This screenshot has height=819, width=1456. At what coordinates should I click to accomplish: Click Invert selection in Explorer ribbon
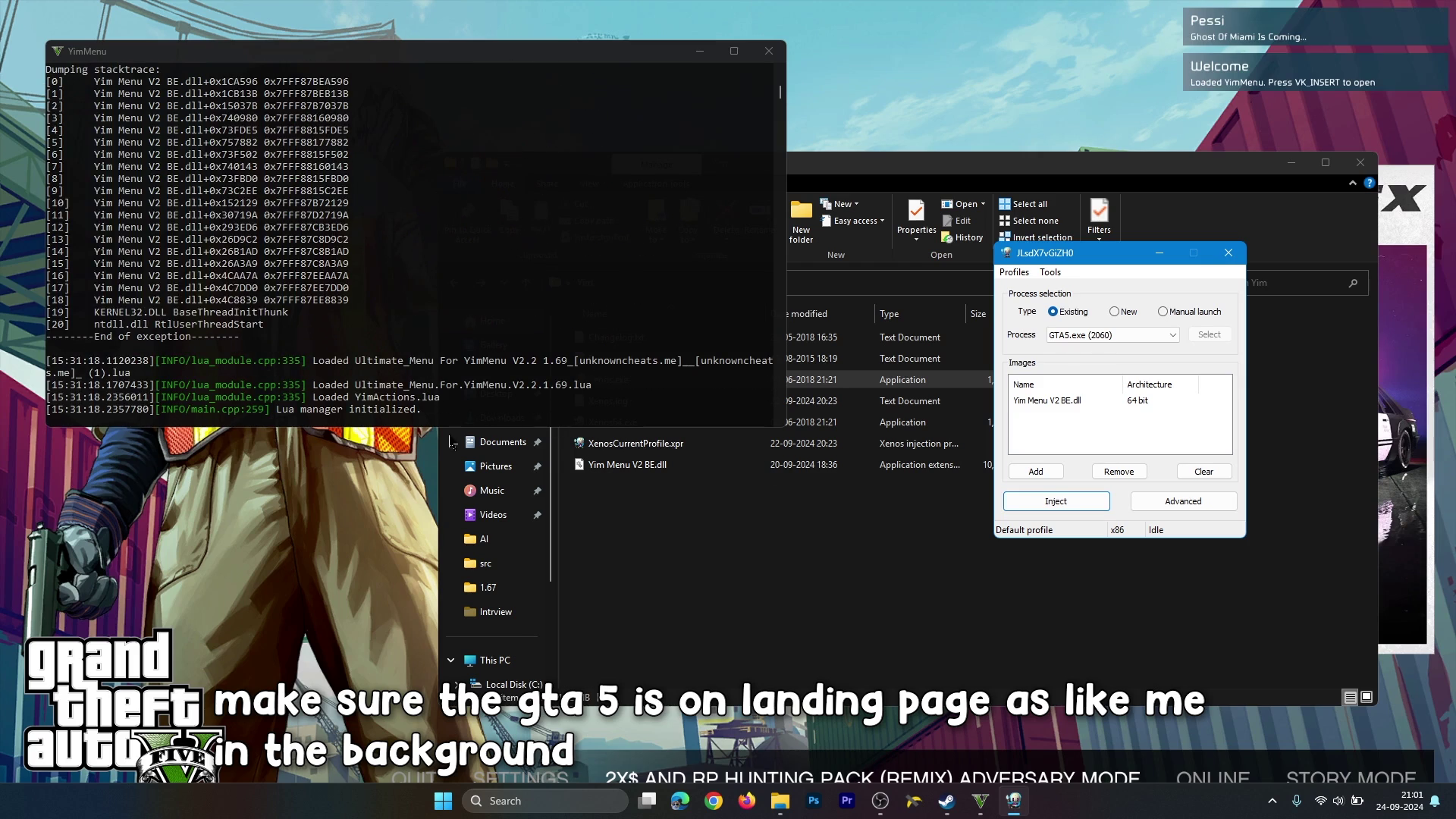tap(1035, 237)
